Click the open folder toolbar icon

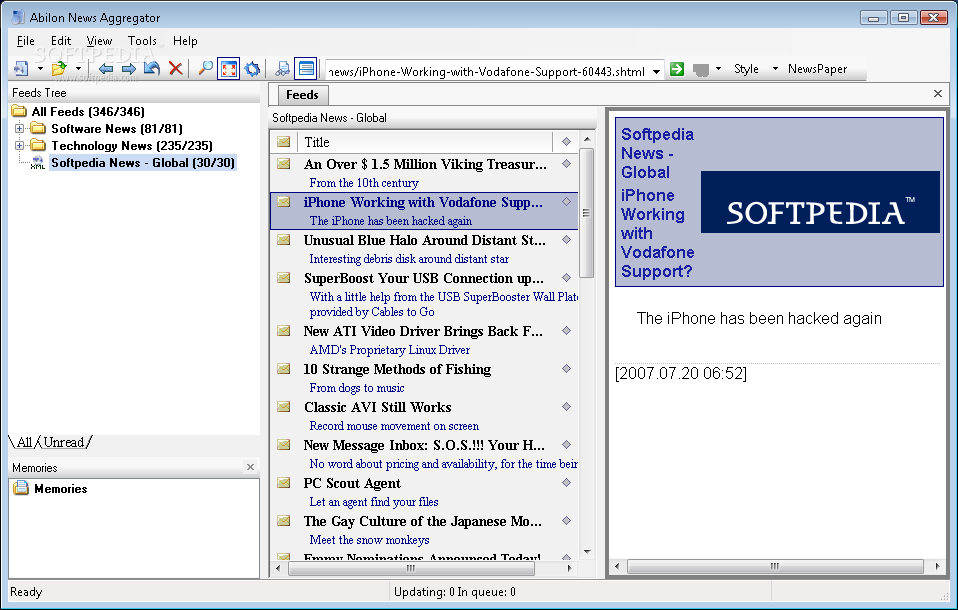click(59, 68)
